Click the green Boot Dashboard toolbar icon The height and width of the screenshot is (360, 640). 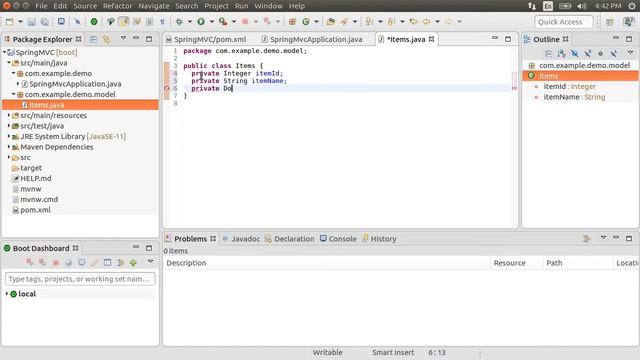94,22
